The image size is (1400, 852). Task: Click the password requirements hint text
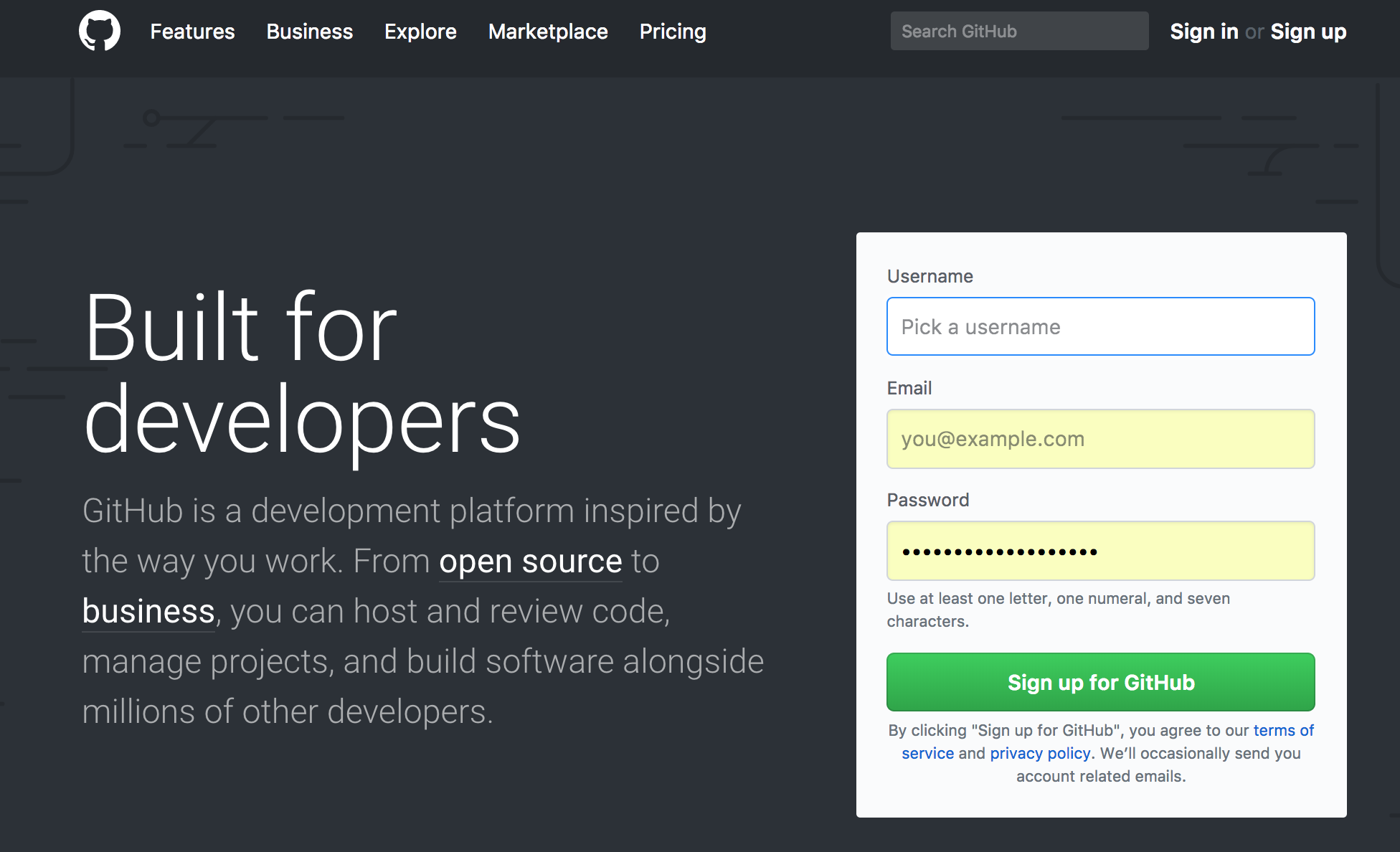(x=1058, y=609)
